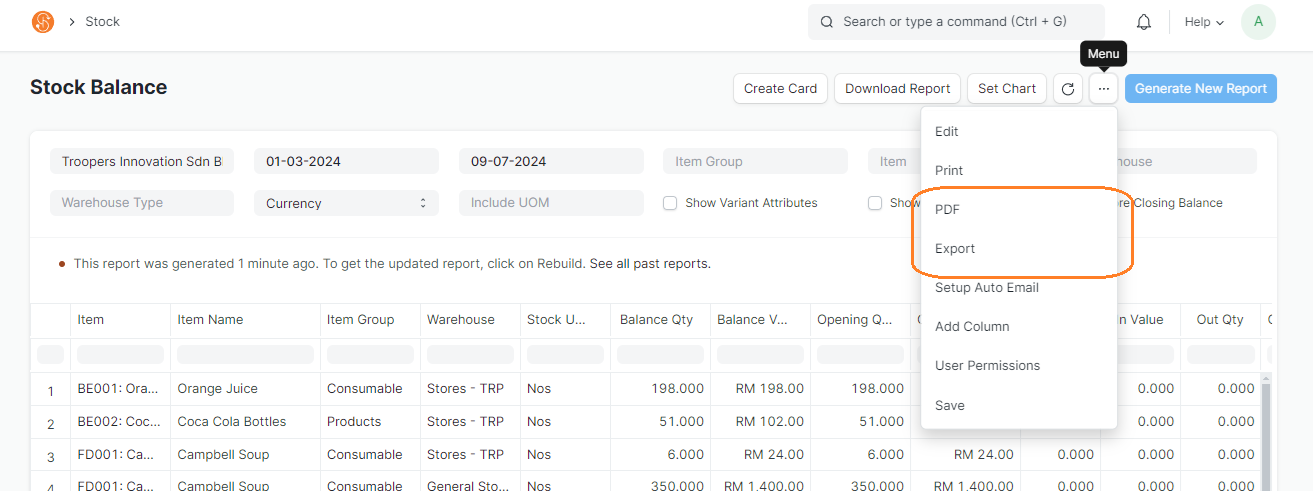The width and height of the screenshot is (1313, 491).
Task: Open See all past reports link
Action: 650,264
